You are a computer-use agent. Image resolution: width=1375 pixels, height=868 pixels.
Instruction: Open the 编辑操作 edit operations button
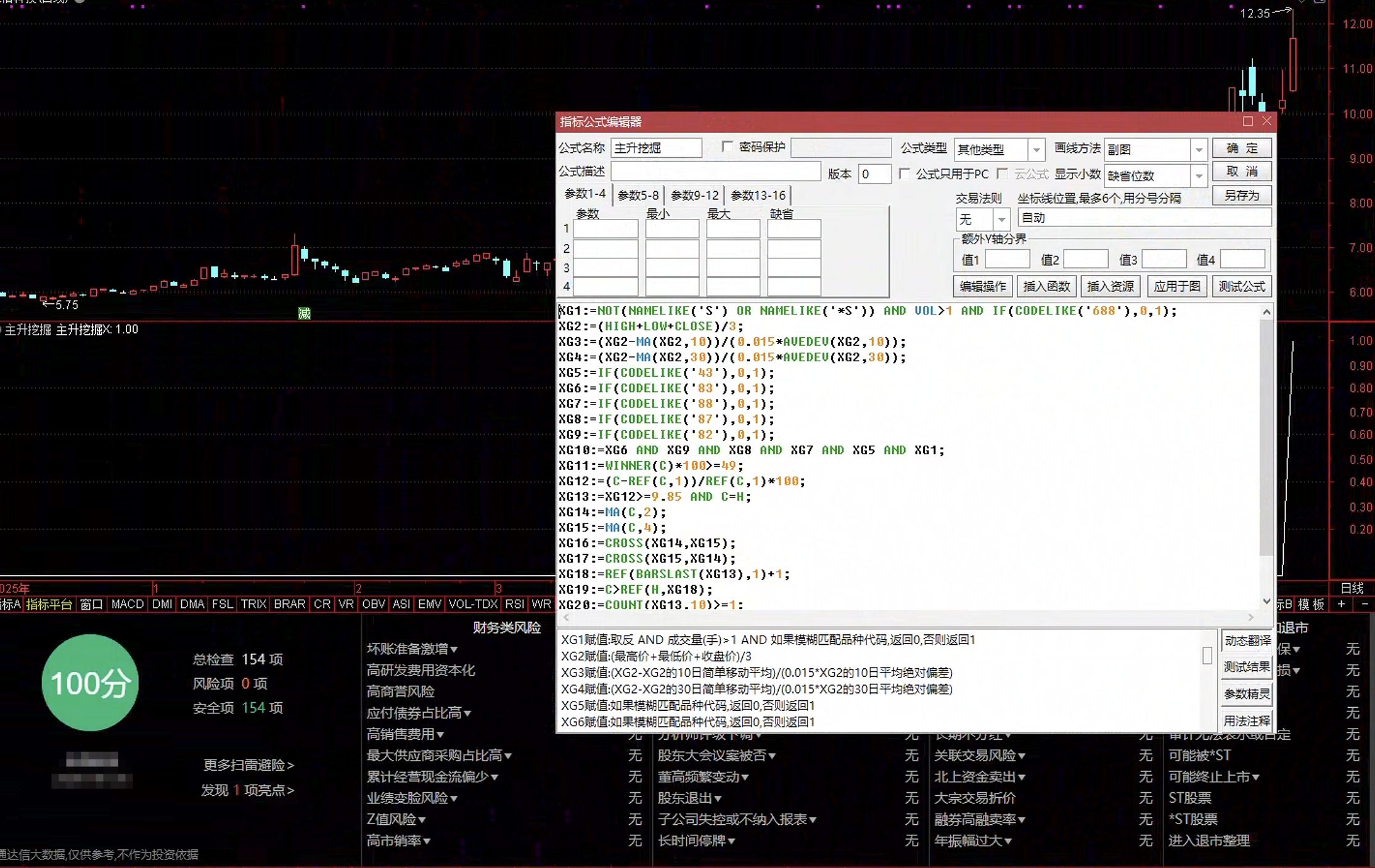point(982,286)
